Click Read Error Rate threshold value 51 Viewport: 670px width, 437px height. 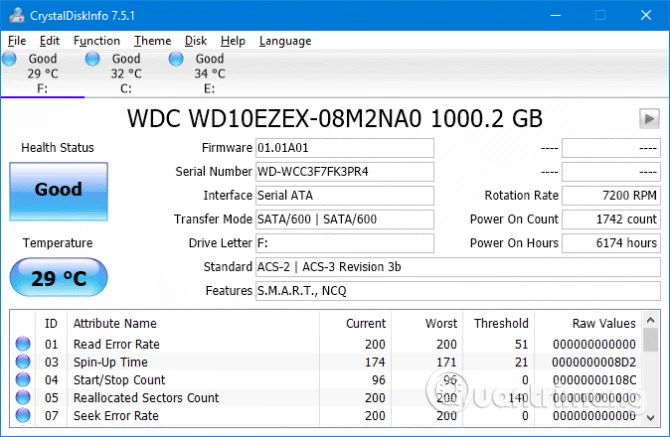(521, 344)
